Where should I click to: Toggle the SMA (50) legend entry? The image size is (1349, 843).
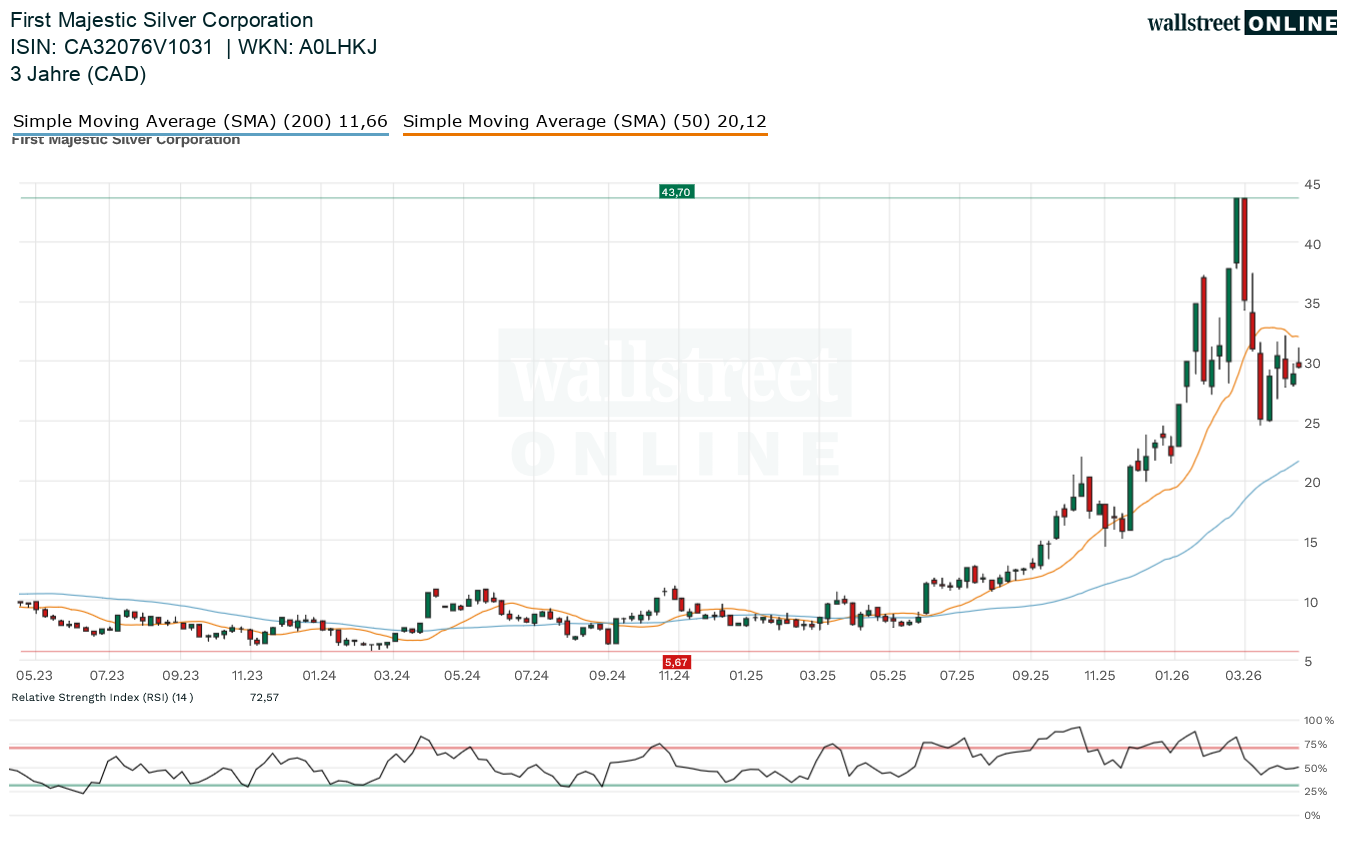pos(585,121)
